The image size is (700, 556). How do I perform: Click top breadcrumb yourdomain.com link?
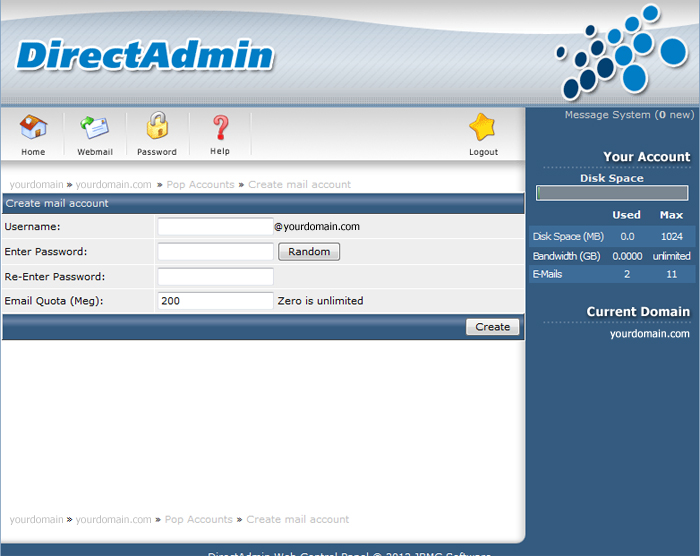tap(113, 184)
